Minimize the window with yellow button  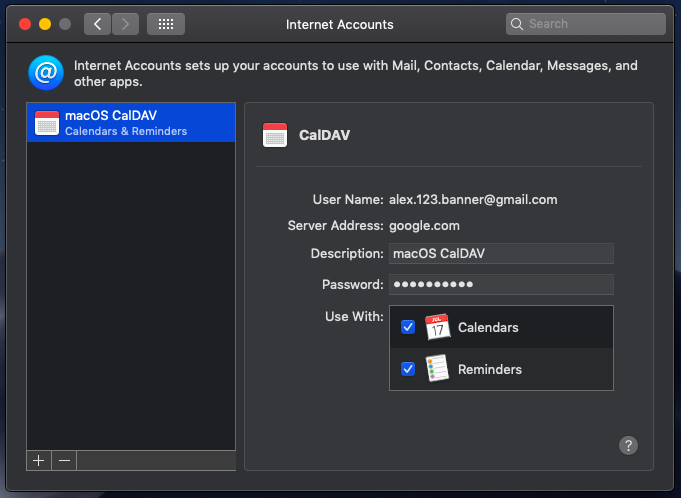tap(45, 24)
